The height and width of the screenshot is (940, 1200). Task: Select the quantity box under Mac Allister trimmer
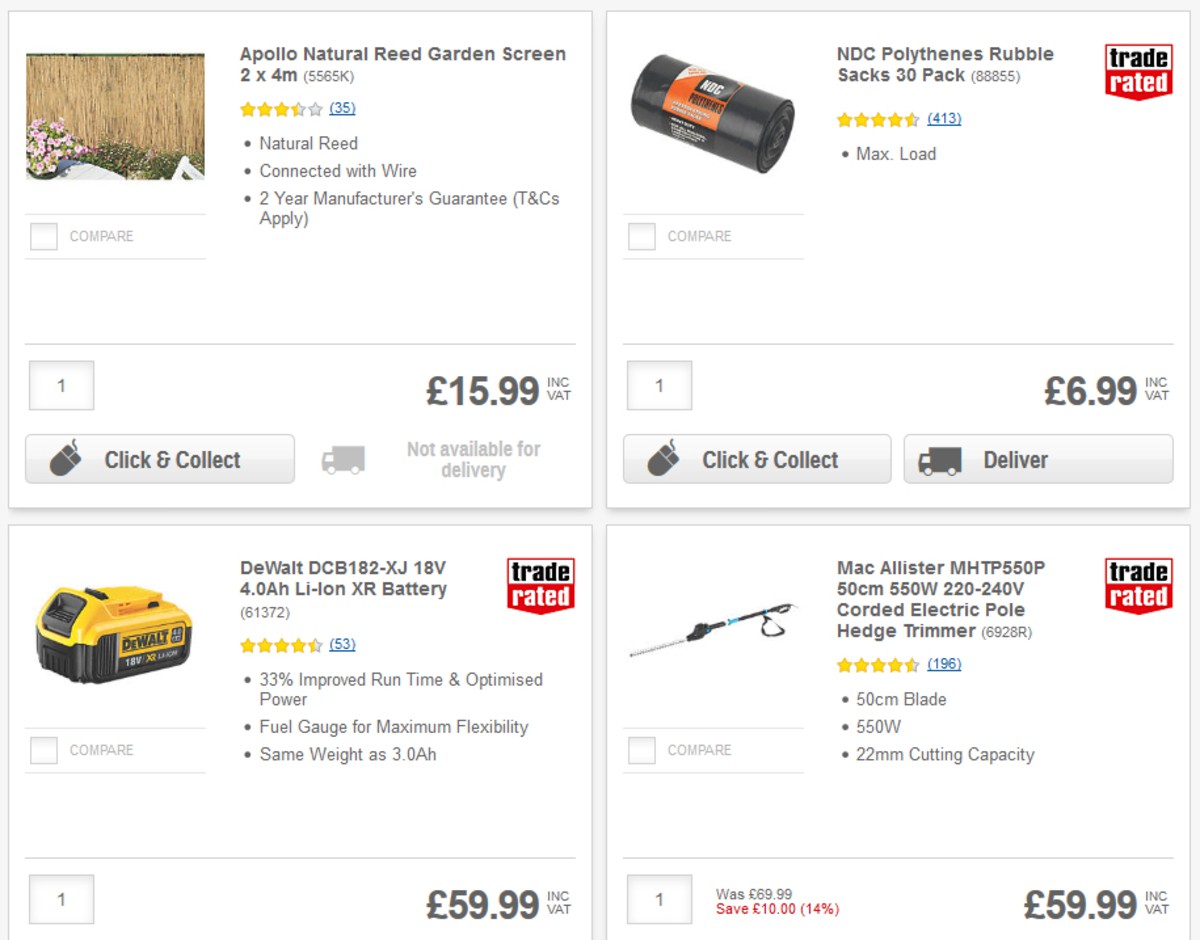tap(659, 899)
